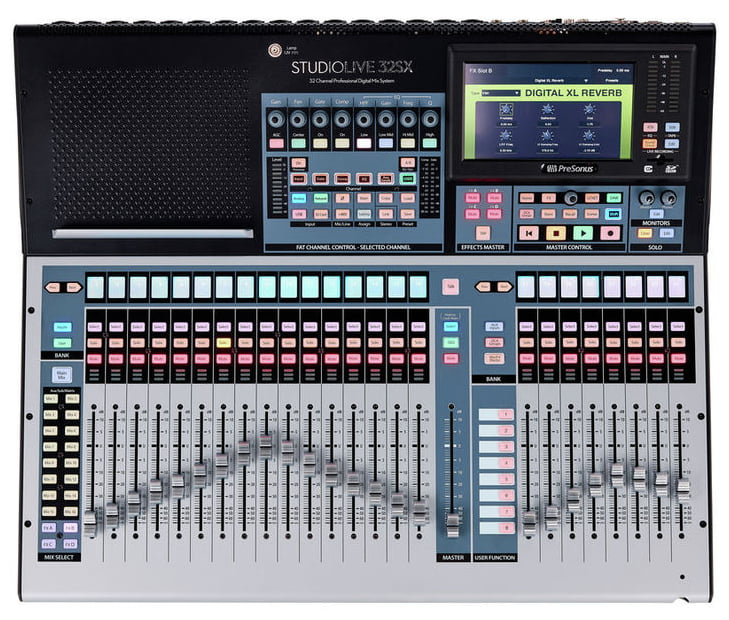Select the Gate encoder knob
Screen dimensions: 729x620
coord(320,119)
